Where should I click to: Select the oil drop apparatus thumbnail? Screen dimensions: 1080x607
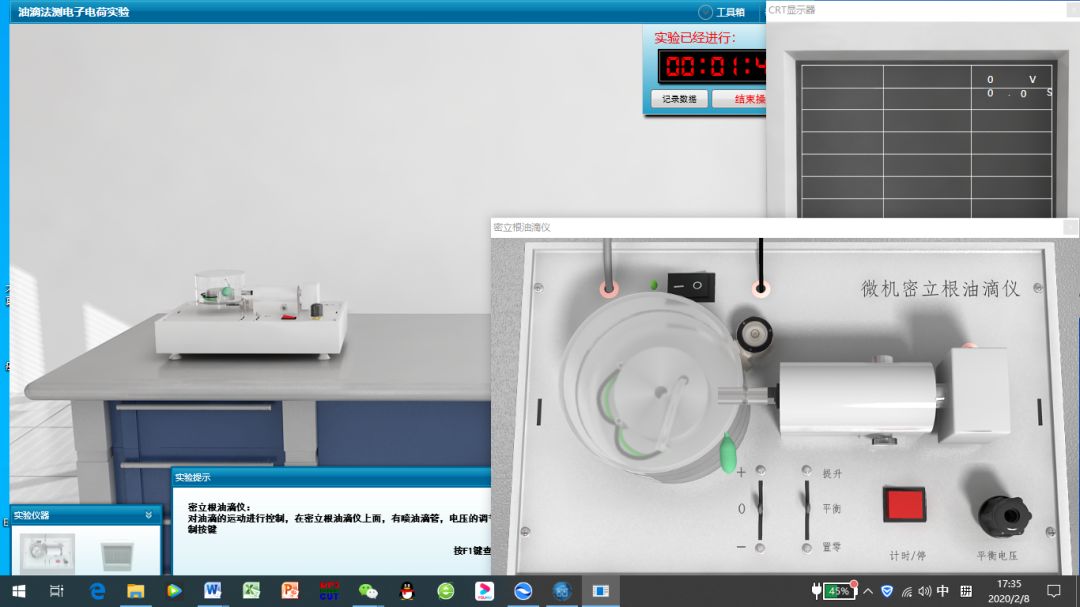click(x=47, y=553)
